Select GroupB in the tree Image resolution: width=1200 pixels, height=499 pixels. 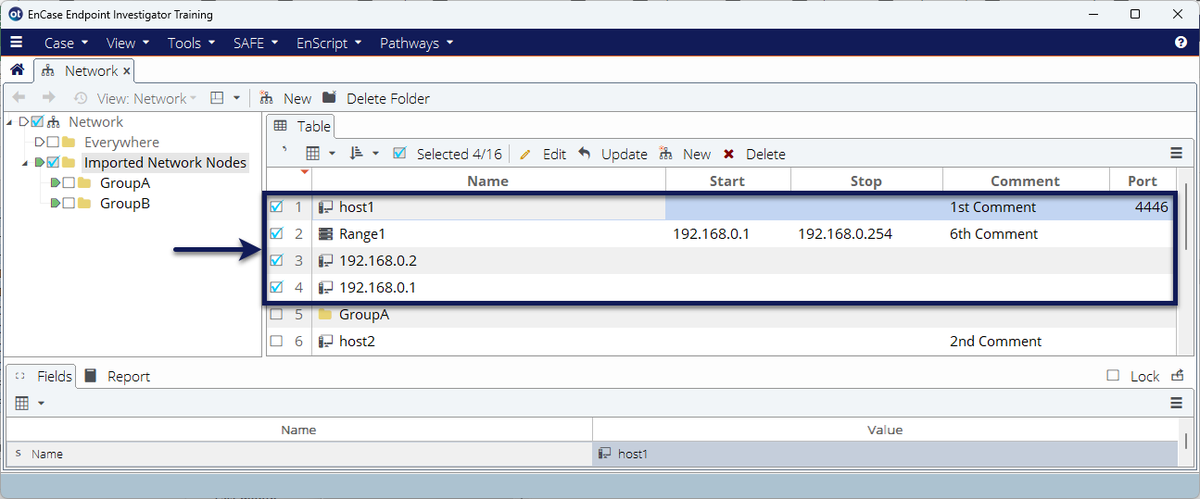[x=126, y=203]
